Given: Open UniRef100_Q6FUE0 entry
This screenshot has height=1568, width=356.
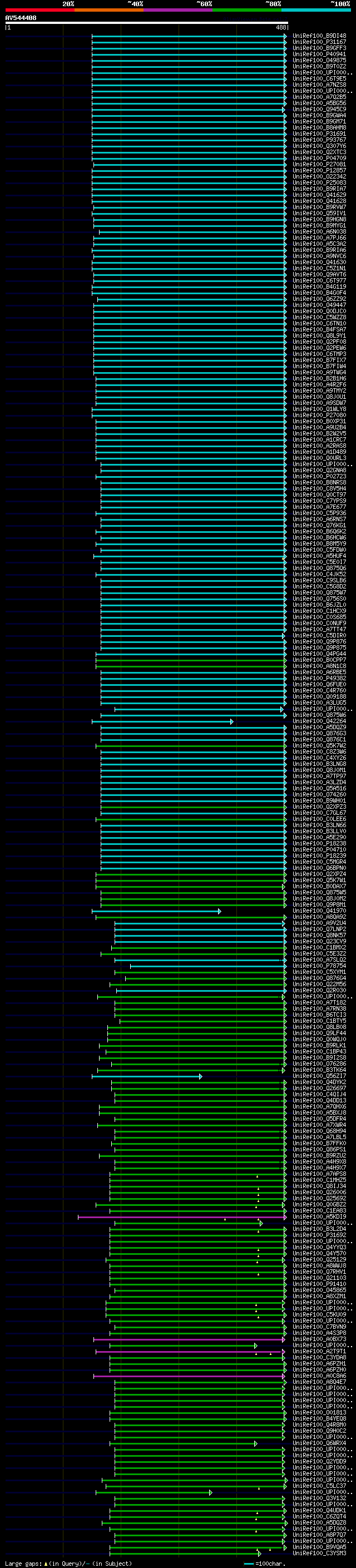Looking at the screenshot, I should pyautogui.click(x=319, y=685).
